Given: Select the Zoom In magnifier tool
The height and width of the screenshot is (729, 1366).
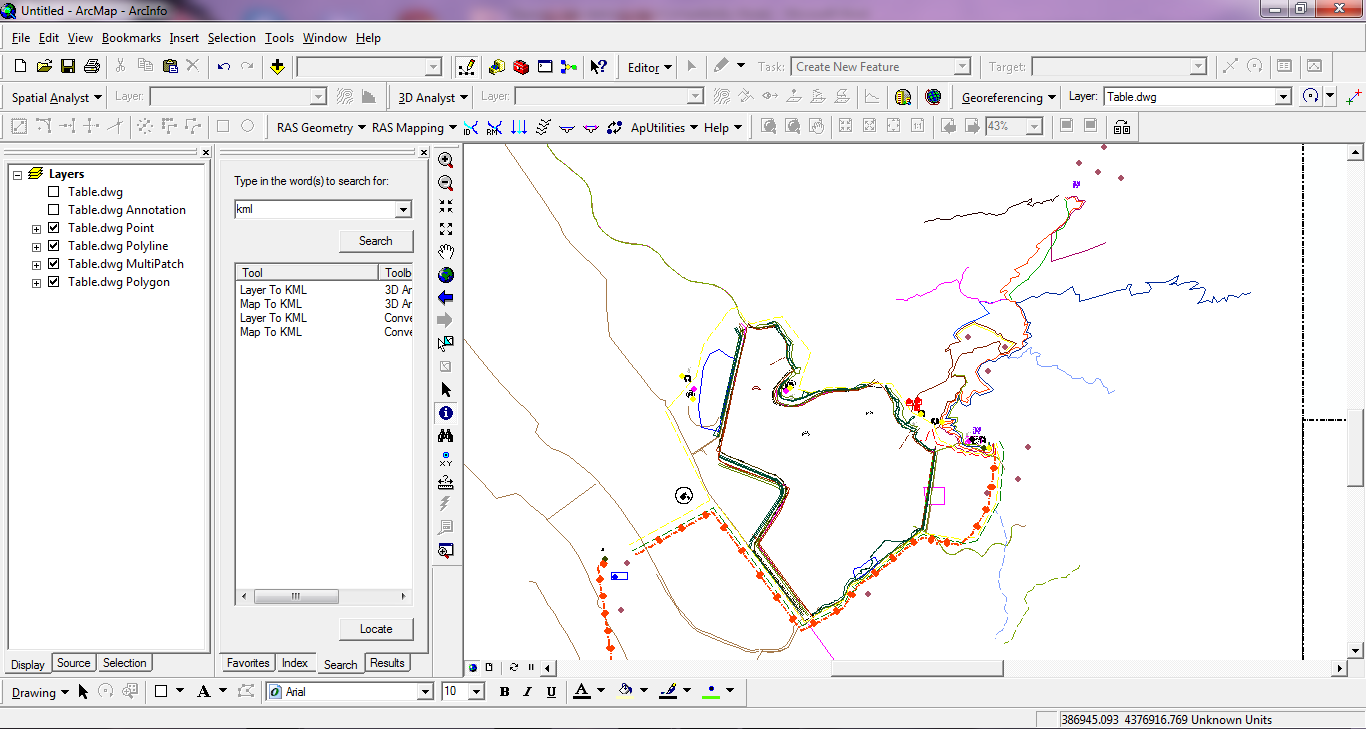Looking at the screenshot, I should coord(446,160).
